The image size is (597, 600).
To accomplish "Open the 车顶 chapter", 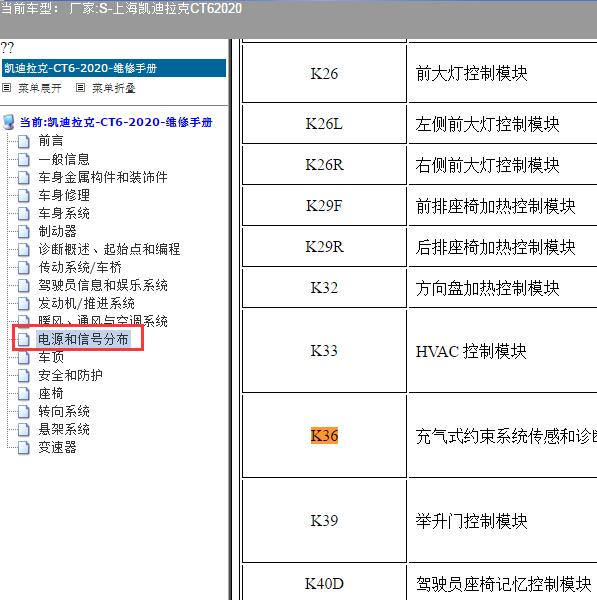I will (x=51, y=357).
